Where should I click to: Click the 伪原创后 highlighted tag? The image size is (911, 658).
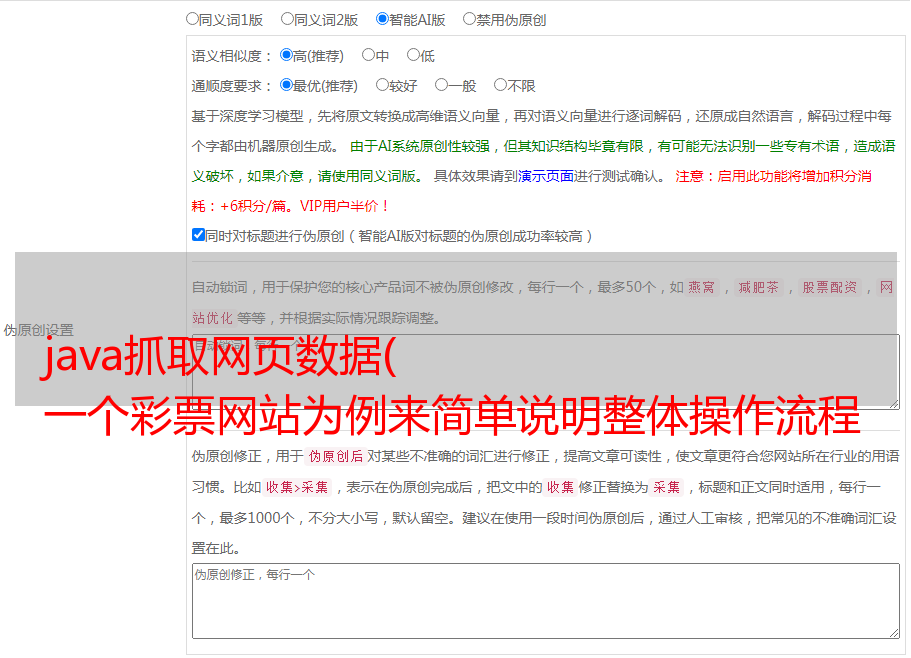pos(336,456)
